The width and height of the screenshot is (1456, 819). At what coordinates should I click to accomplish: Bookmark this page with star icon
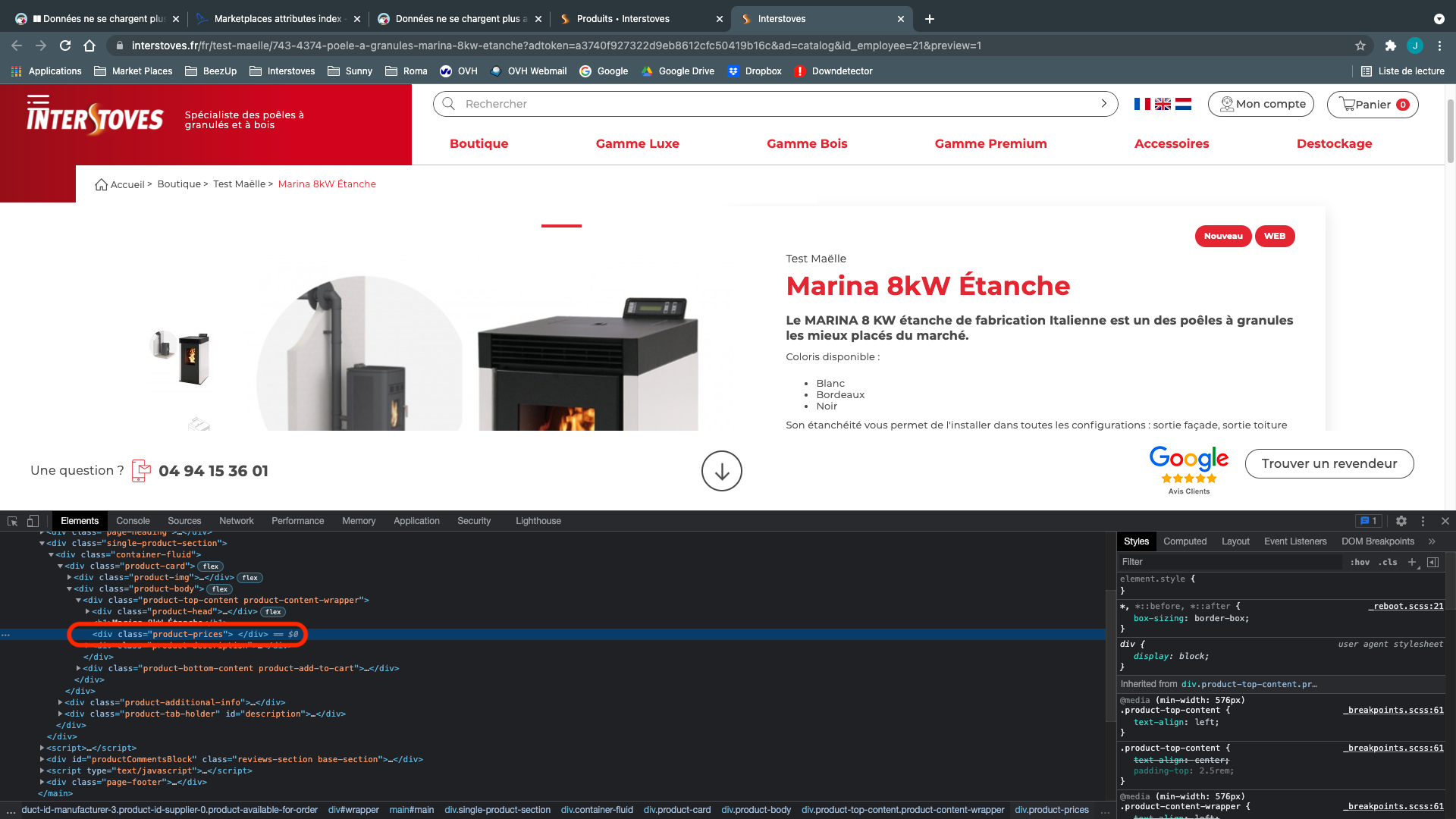tap(1360, 45)
